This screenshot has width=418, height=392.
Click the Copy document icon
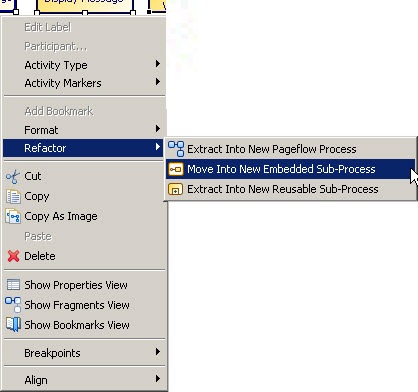coord(13,196)
